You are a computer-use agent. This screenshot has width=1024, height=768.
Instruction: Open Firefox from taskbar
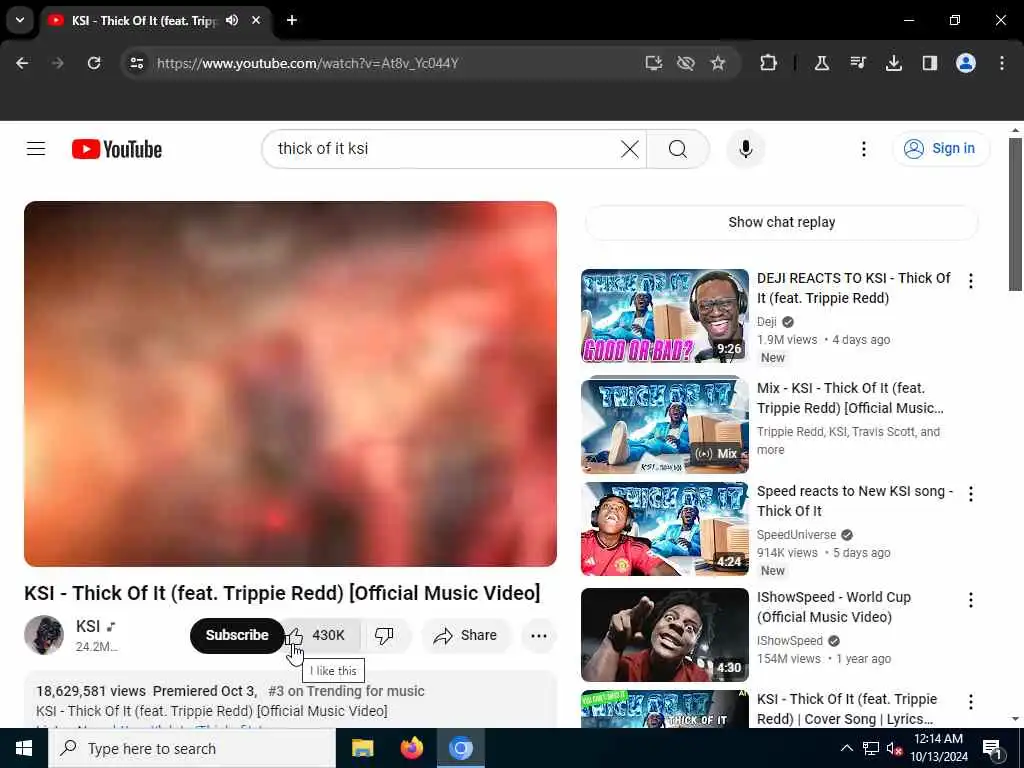(x=411, y=748)
